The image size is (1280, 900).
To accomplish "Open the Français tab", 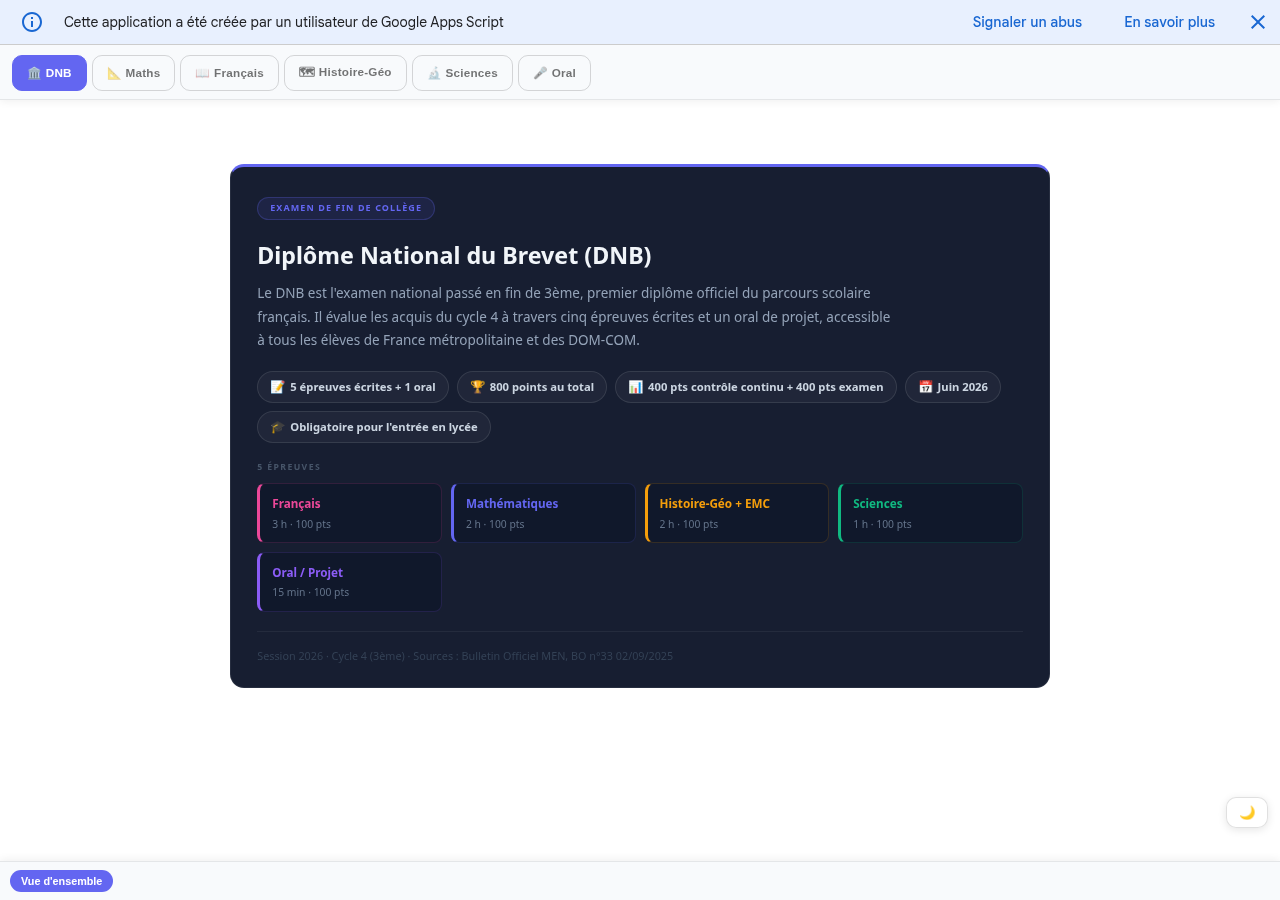I will (x=229, y=73).
